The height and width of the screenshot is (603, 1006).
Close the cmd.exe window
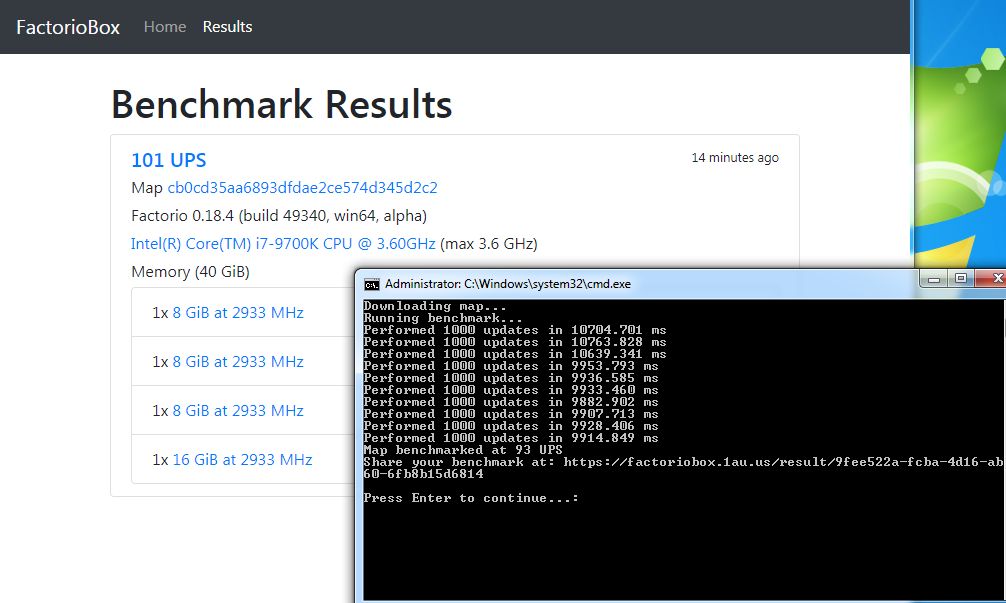pyautogui.click(x=993, y=278)
